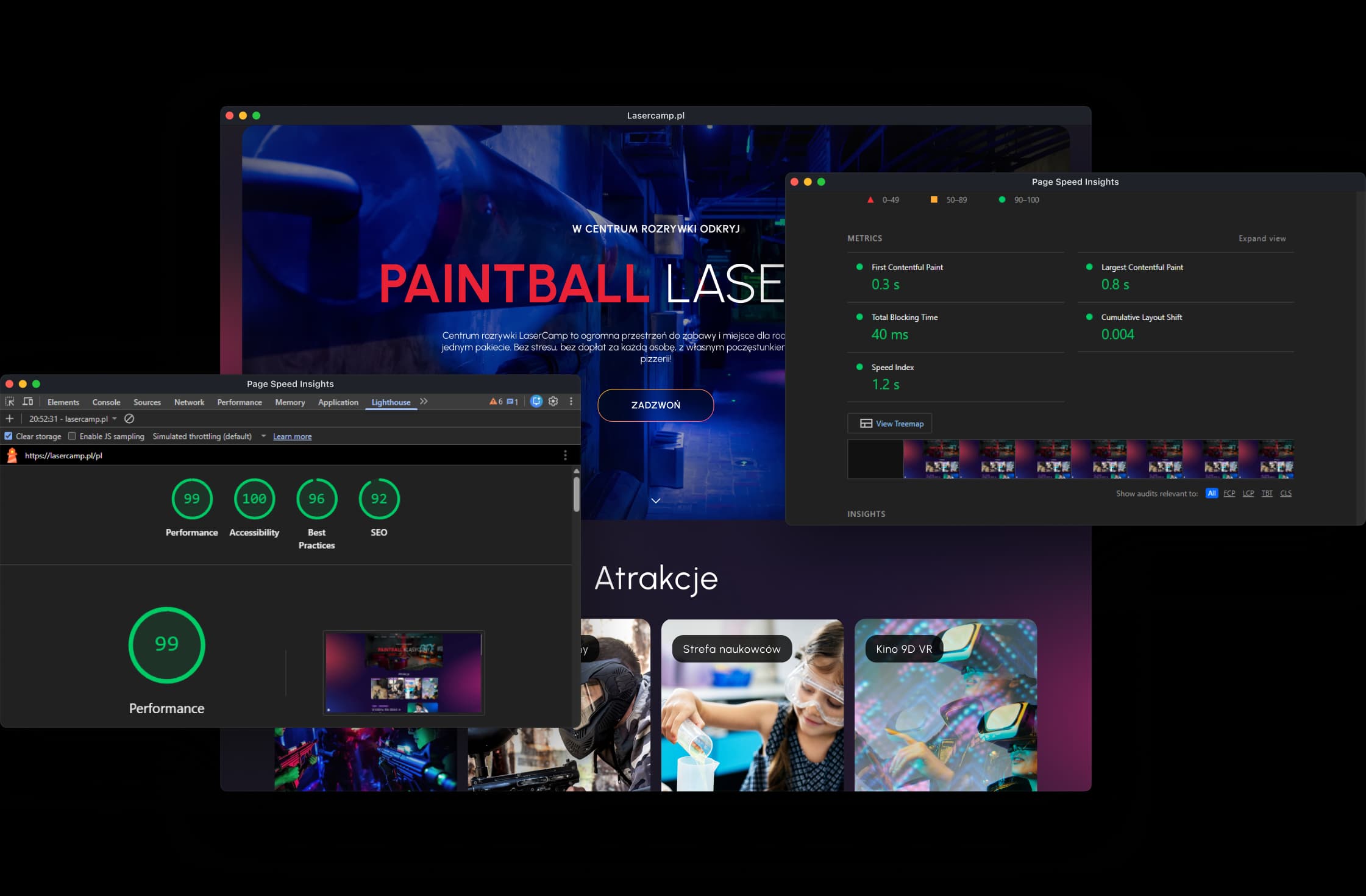Open DevTools three-dot customize menu
1366x896 pixels.
pyautogui.click(x=571, y=402)
